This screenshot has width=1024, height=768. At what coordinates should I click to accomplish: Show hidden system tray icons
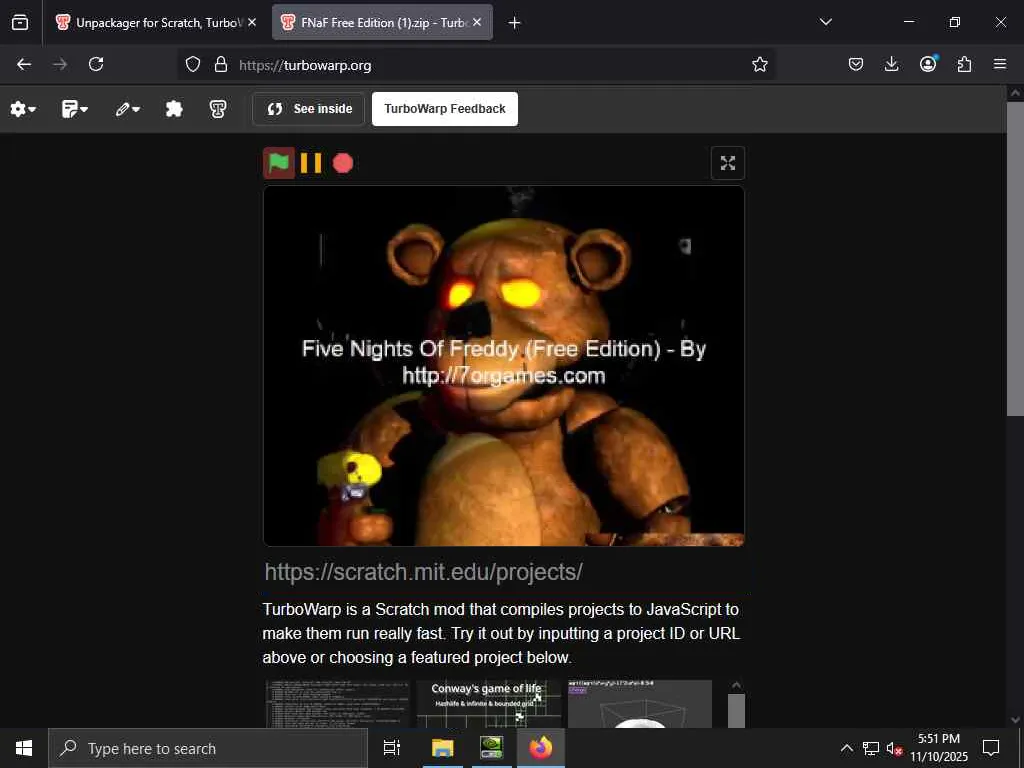(x=846, y=748)
